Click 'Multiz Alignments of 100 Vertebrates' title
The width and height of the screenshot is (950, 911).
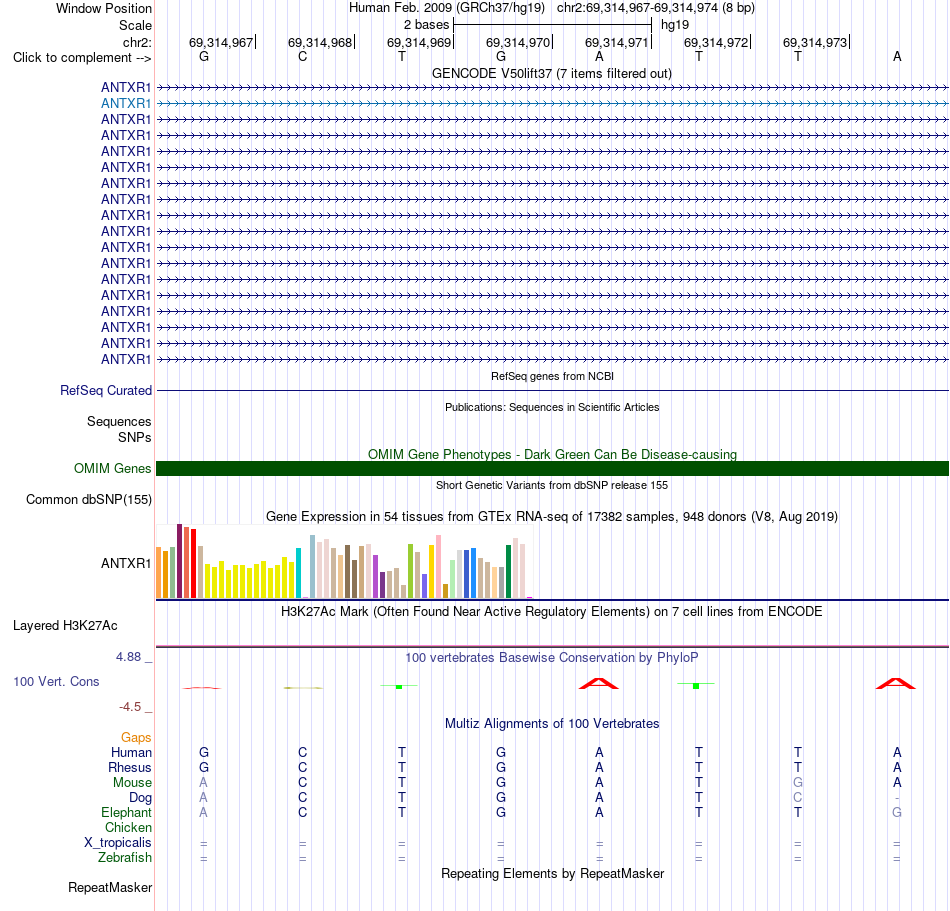pos(552,723)
